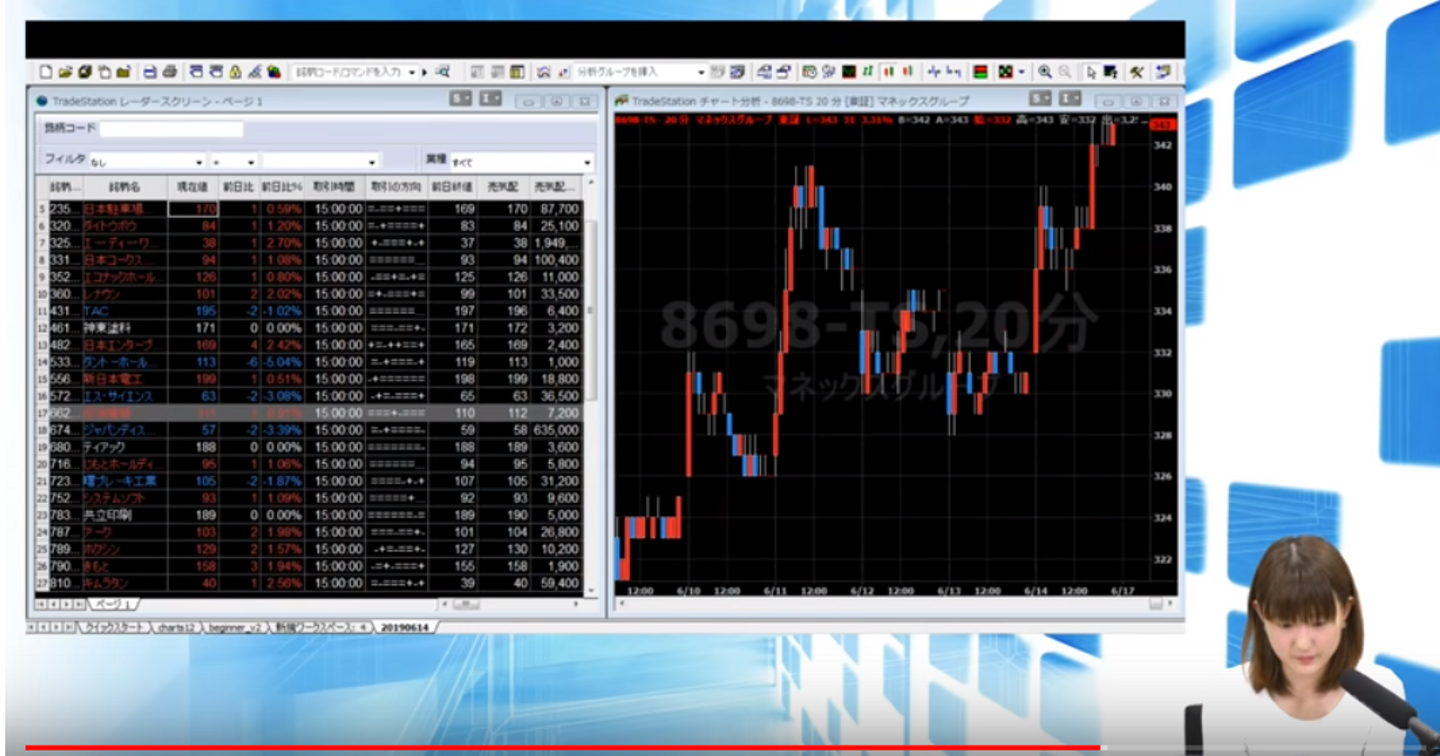Sort by the 銘柄名 column header
Image resolution: width=1440 pixels, height=756 pixels.
(125, 187)
